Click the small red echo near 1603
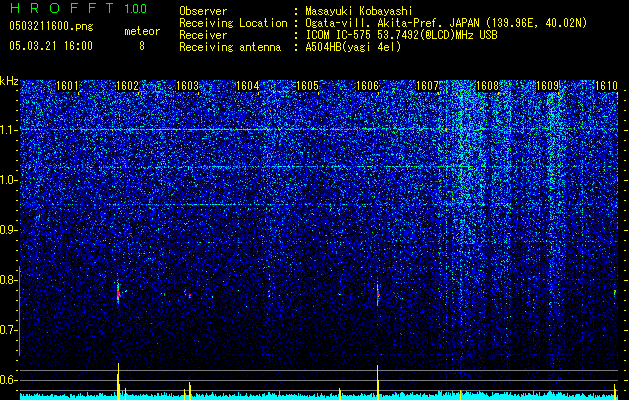Viewport: 629px width, 400px height. (189, 296)
